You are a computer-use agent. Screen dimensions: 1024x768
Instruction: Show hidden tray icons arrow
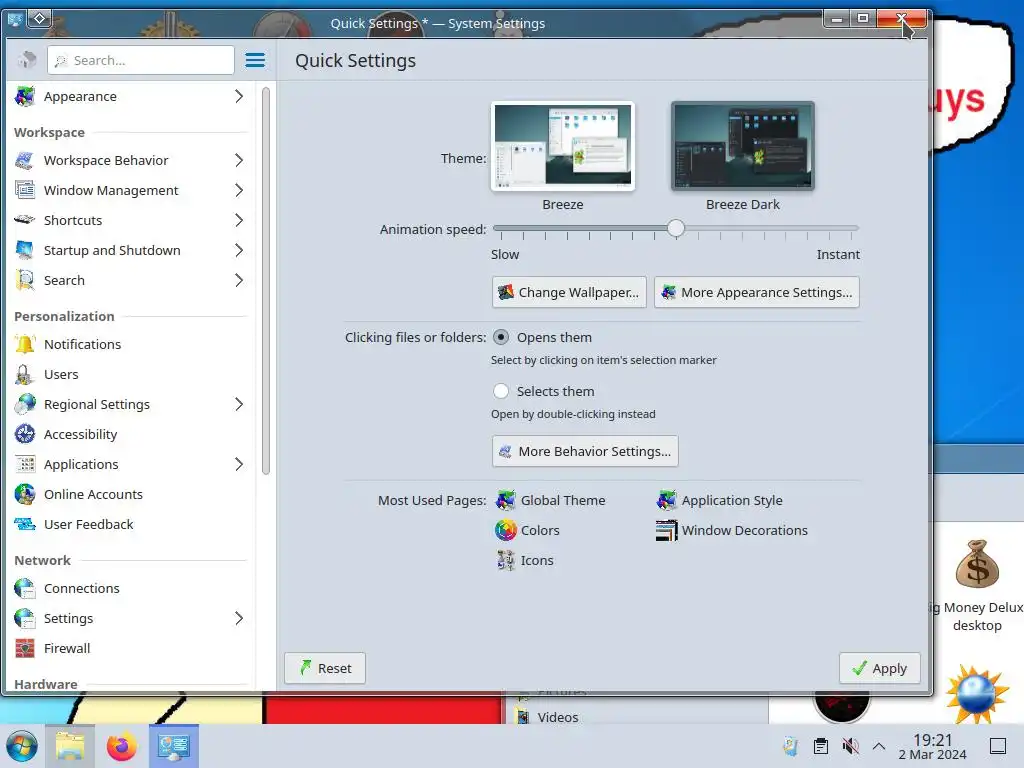(879, 746)
